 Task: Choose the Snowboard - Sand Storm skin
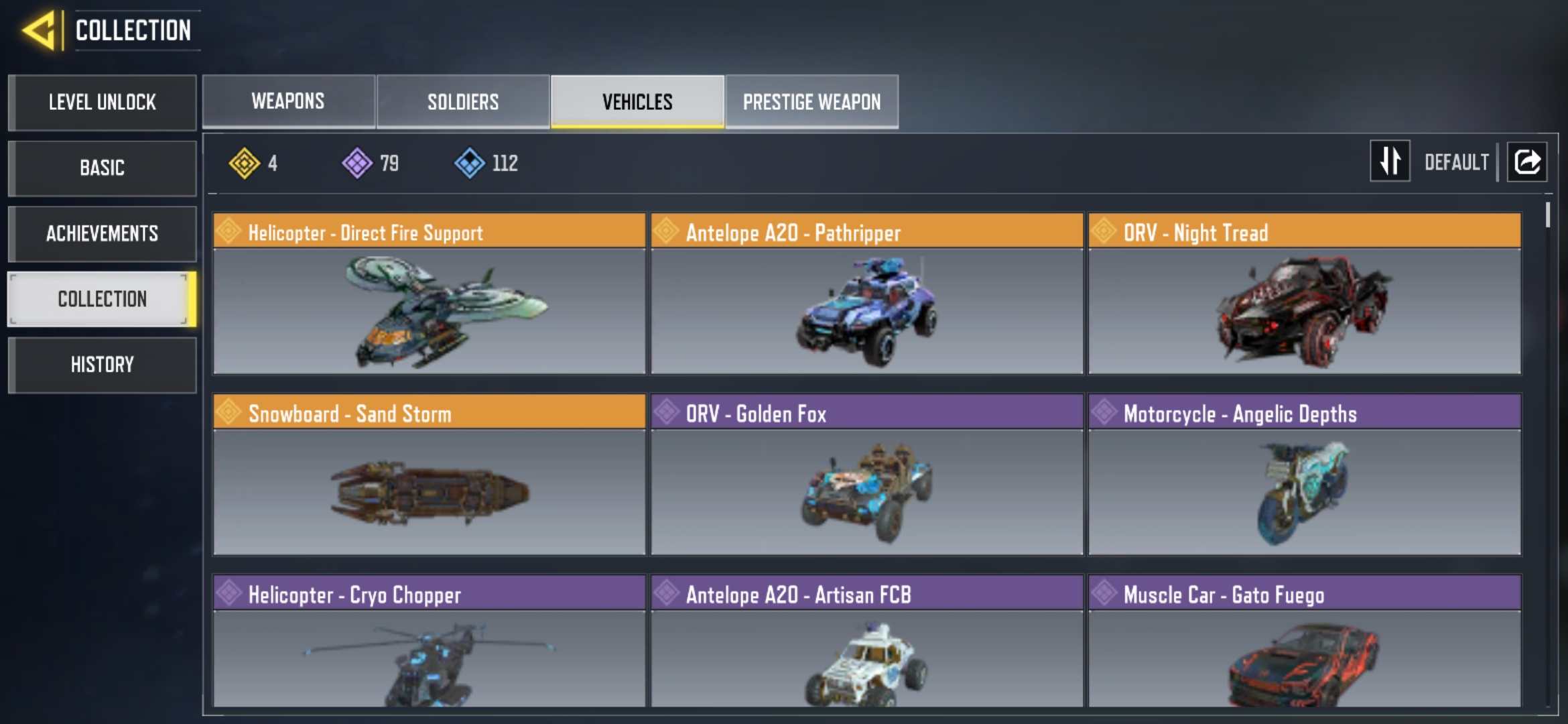429,475
